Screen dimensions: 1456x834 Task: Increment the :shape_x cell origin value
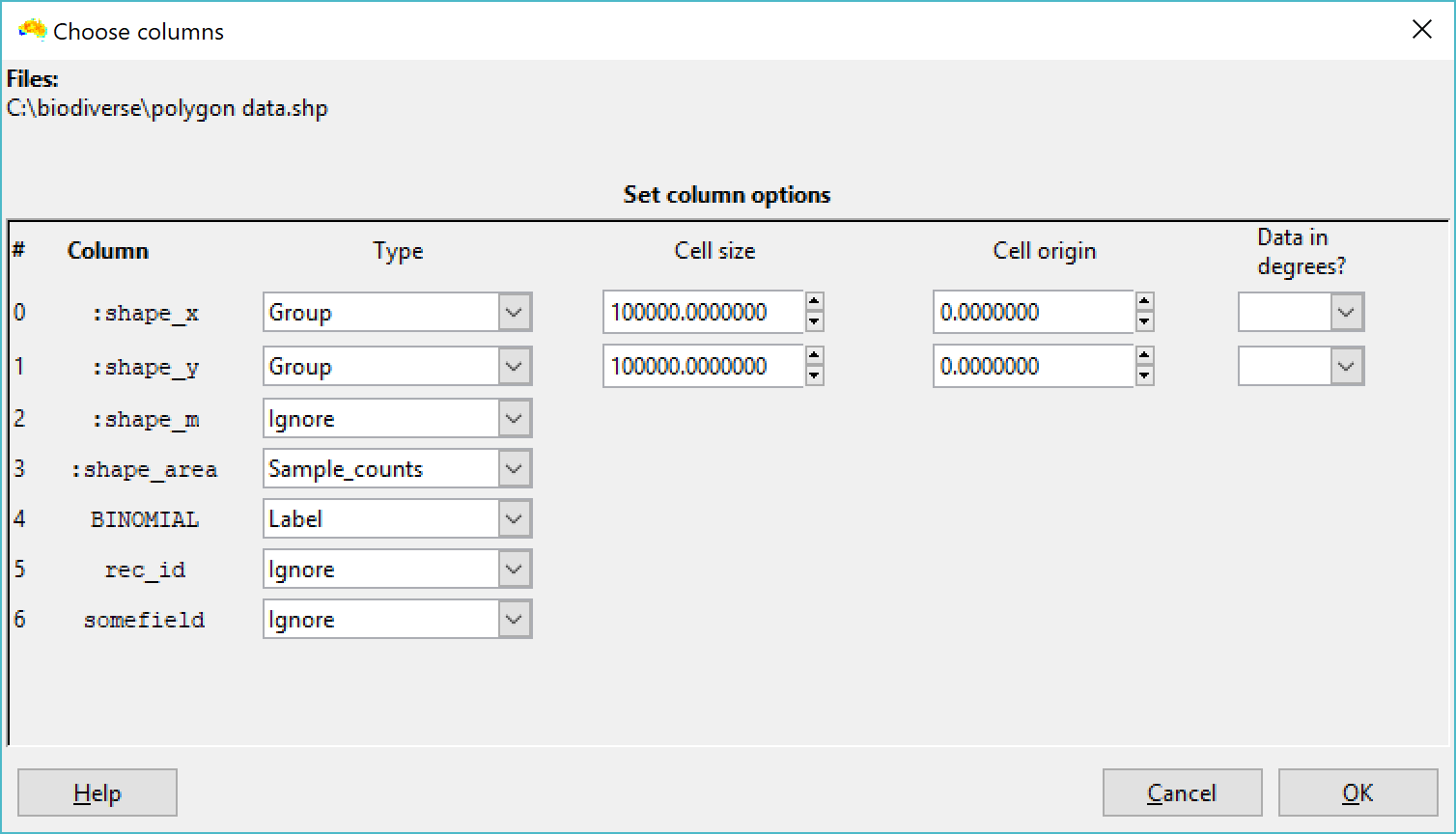(1144, 301)
